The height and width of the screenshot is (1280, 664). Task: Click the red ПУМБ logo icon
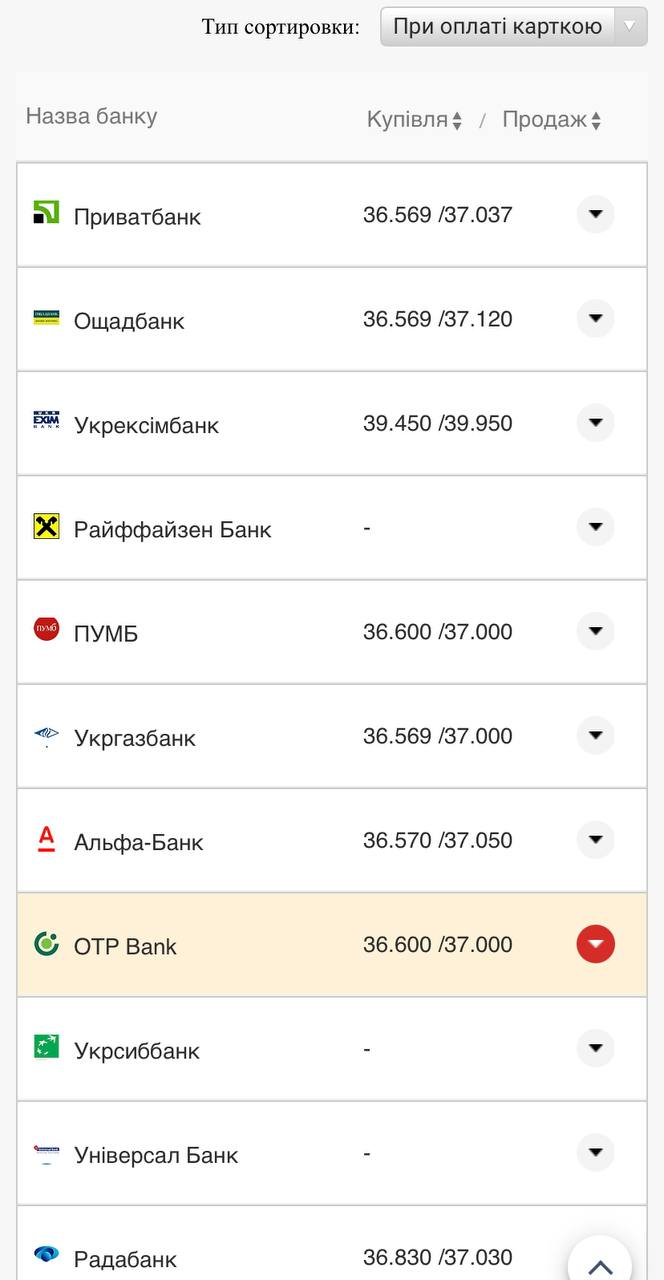coord(46,629)
